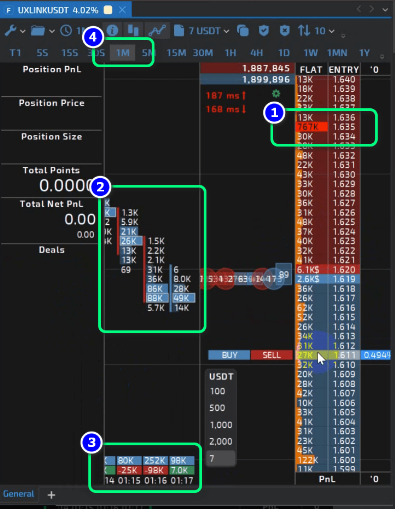Click price level 1.620 in order book

point(344,270)
